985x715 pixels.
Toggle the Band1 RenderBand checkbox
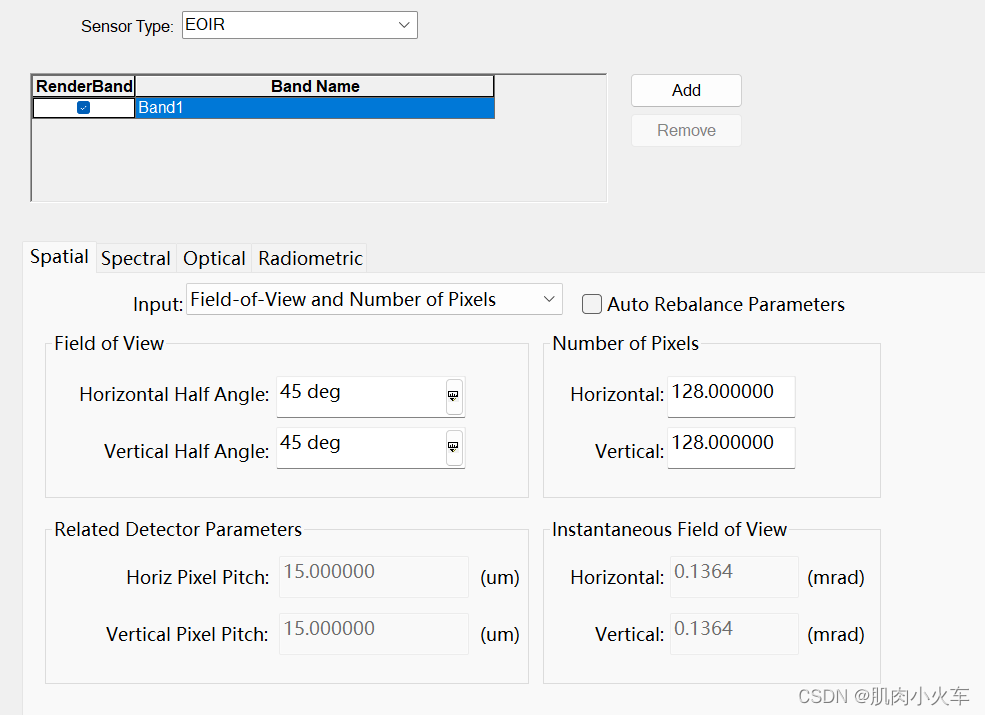coord(84,108)
